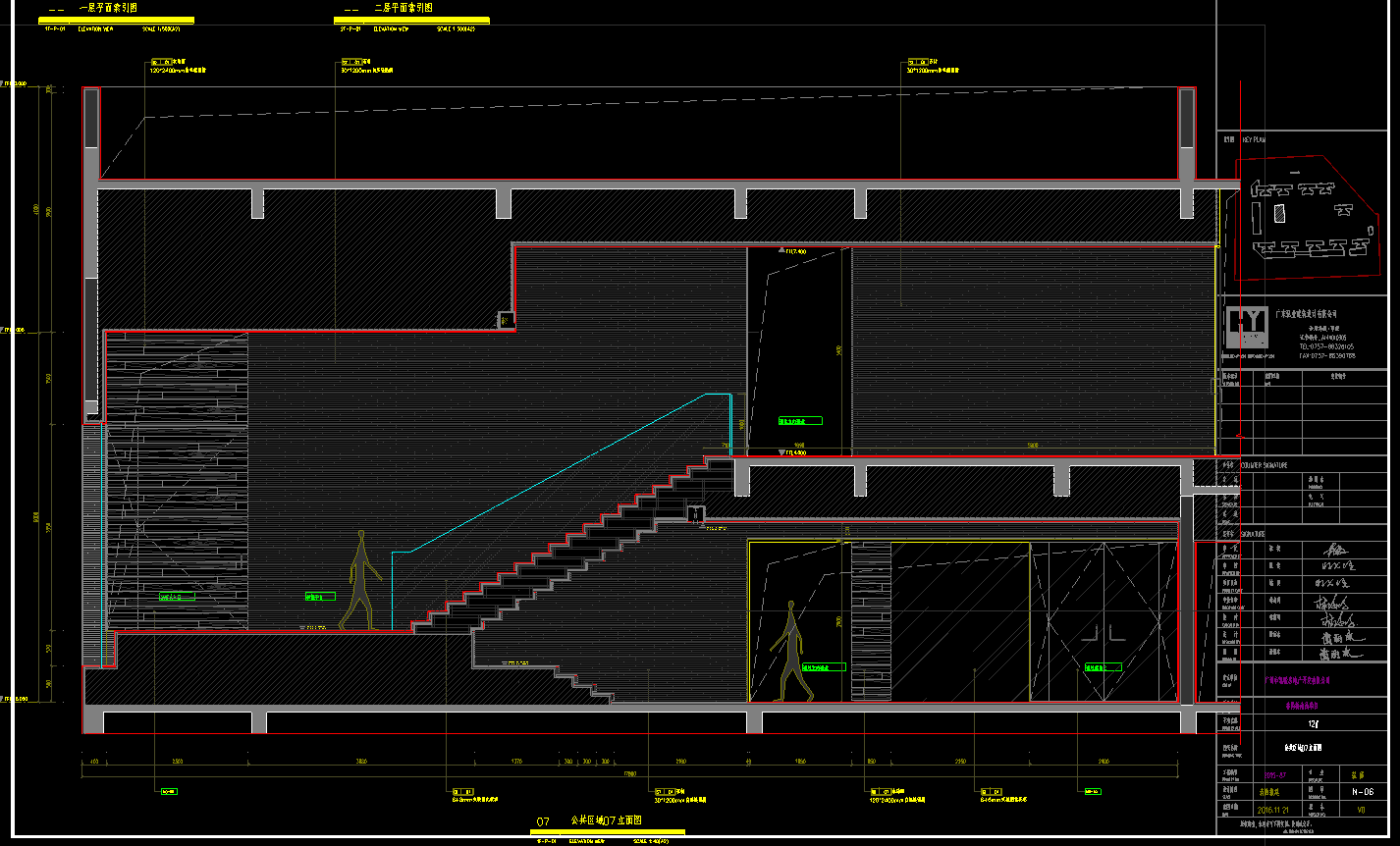The image size is (1400, 846).
Task: Click the 07 view number beside bottom title
Action: coord(542,820)
